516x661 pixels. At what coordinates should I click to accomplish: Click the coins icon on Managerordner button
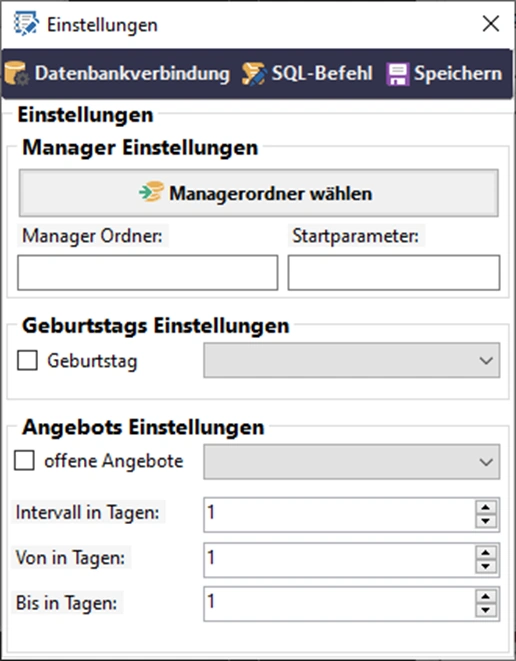(151, 191)
